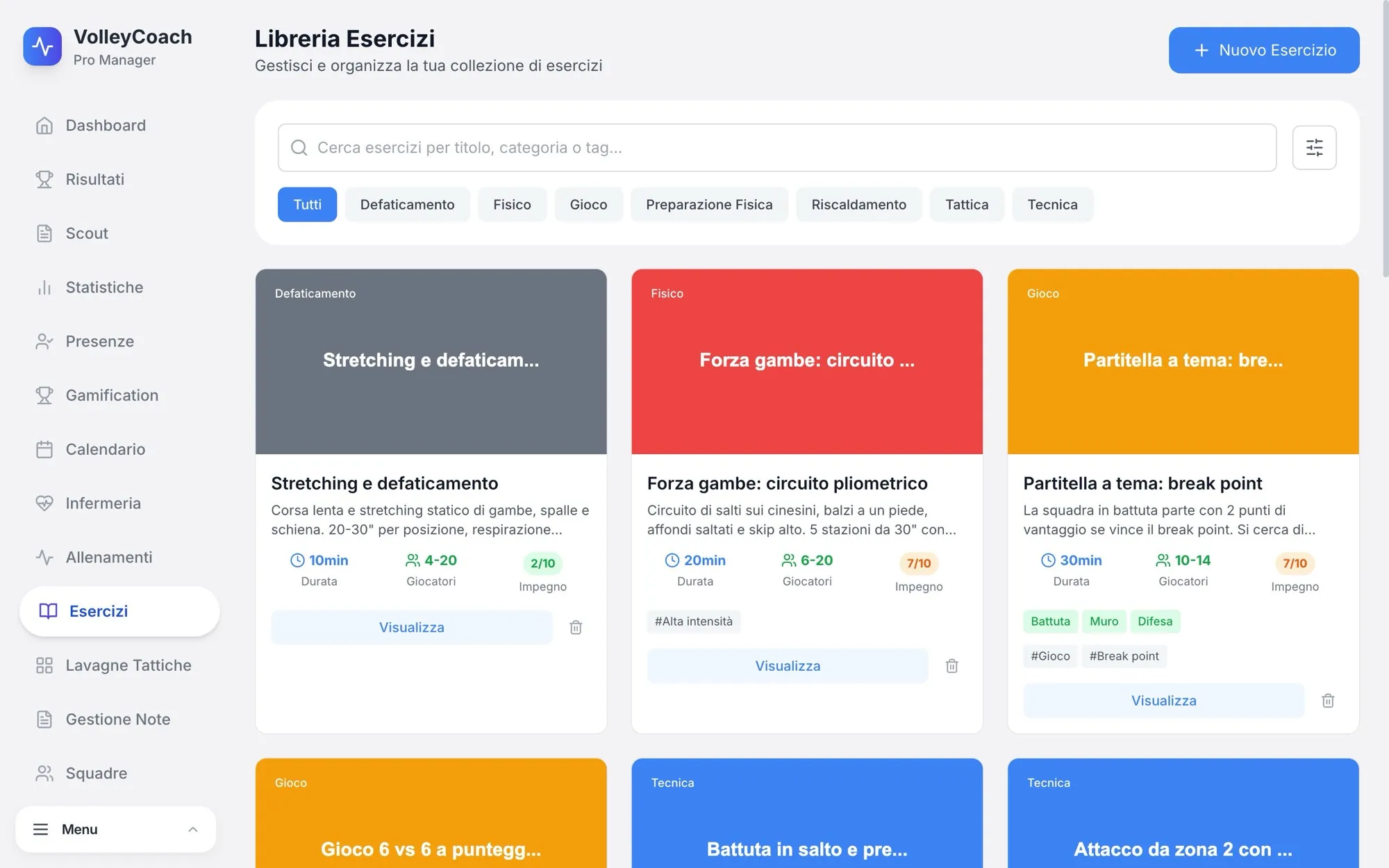The height and width of the screenshot is (868, 1389).
Task: Click the #Break point tag
Action: (1124, 656)
